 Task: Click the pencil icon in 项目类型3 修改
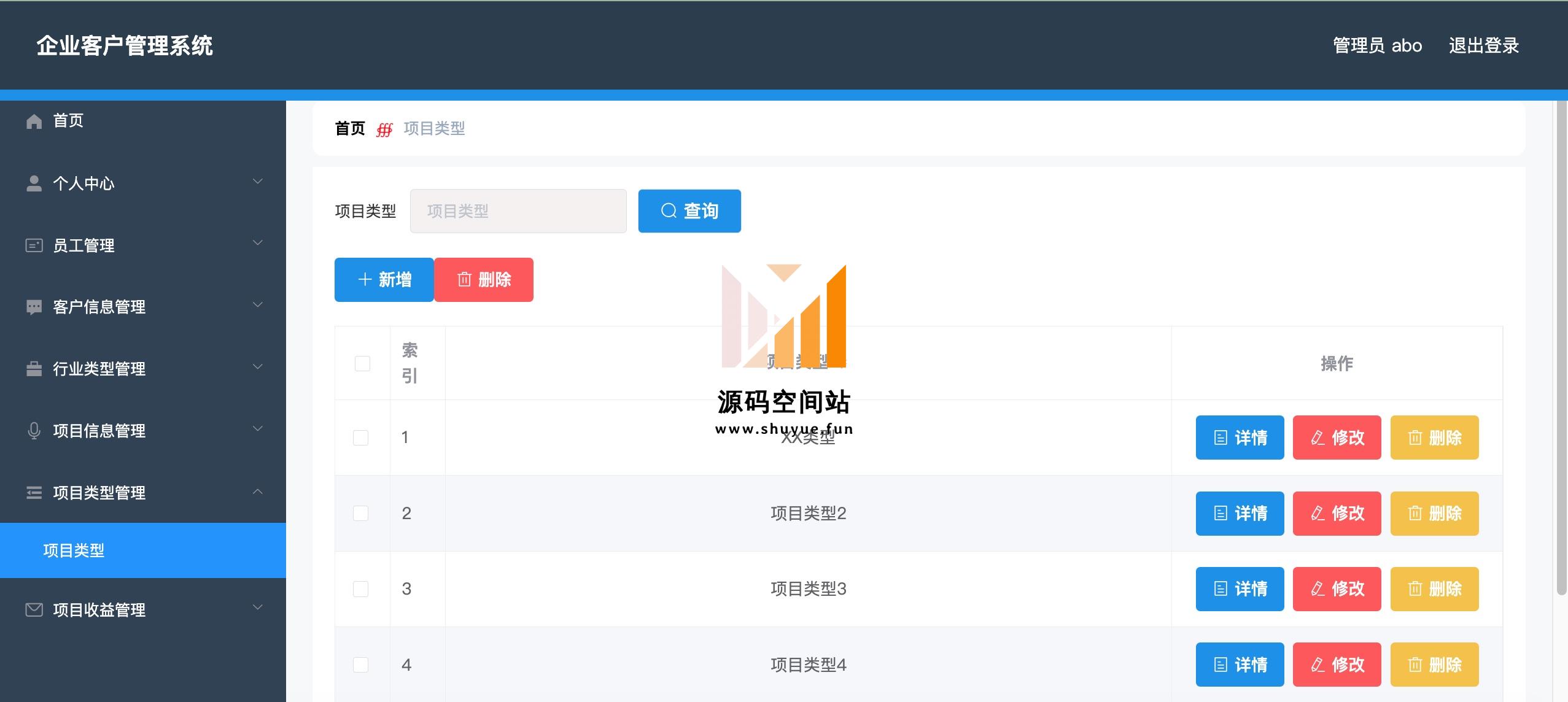pyautogui.click(x=1318, y=589)
